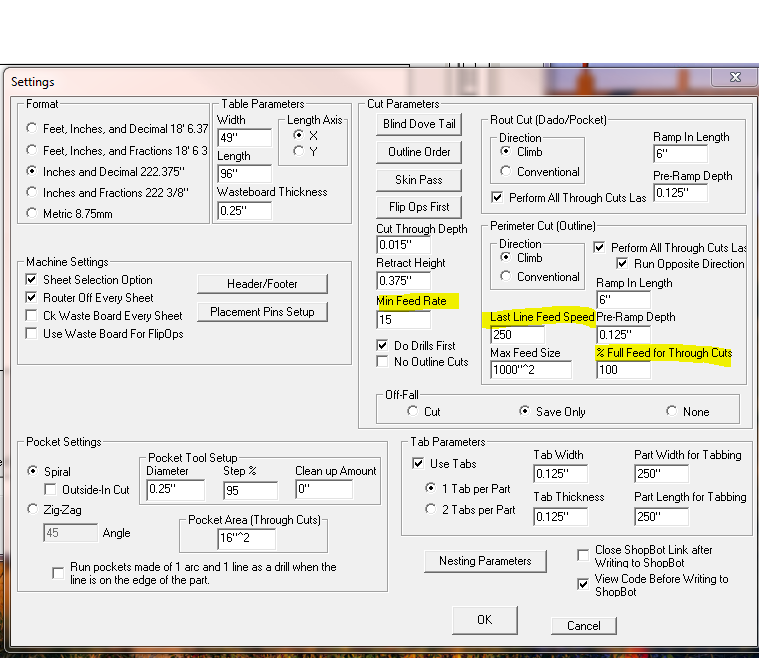Viewport: 759px width, 658px height.
Task: Click the Outline Order button
Action: pyautogui.click(x=419, y=152)
